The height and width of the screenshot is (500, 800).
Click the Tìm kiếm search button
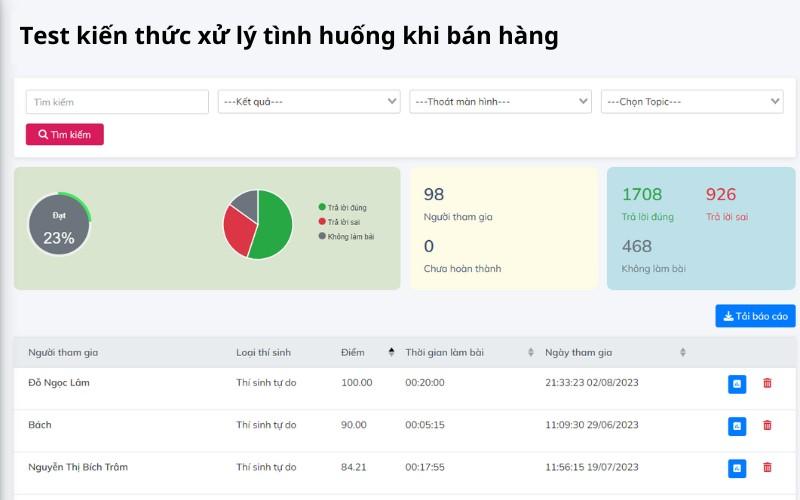[65, 134]
